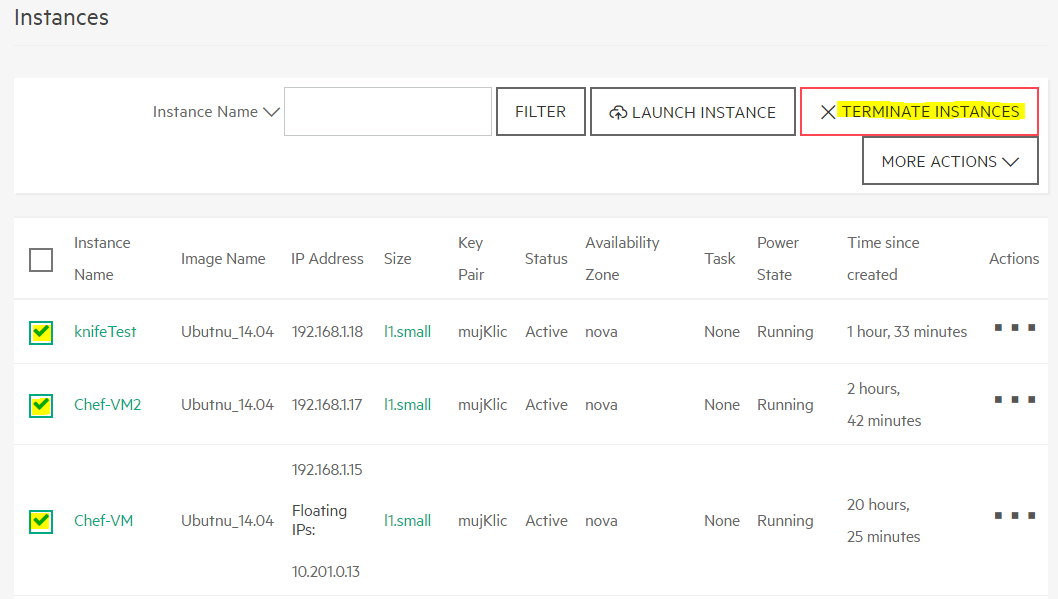Click cloud upload icon in Launch Instance
This screenshot has width=1058, height=599.
[618, 113]
